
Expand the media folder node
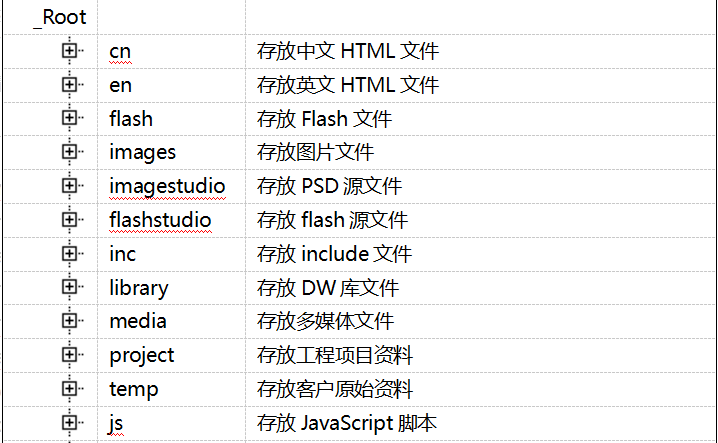tap(69, 321)
